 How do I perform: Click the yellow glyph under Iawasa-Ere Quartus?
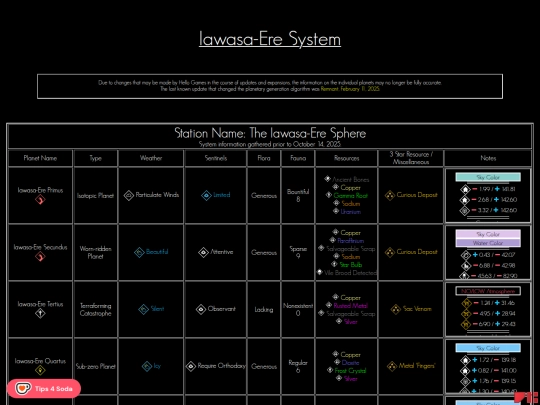(40, 371)
